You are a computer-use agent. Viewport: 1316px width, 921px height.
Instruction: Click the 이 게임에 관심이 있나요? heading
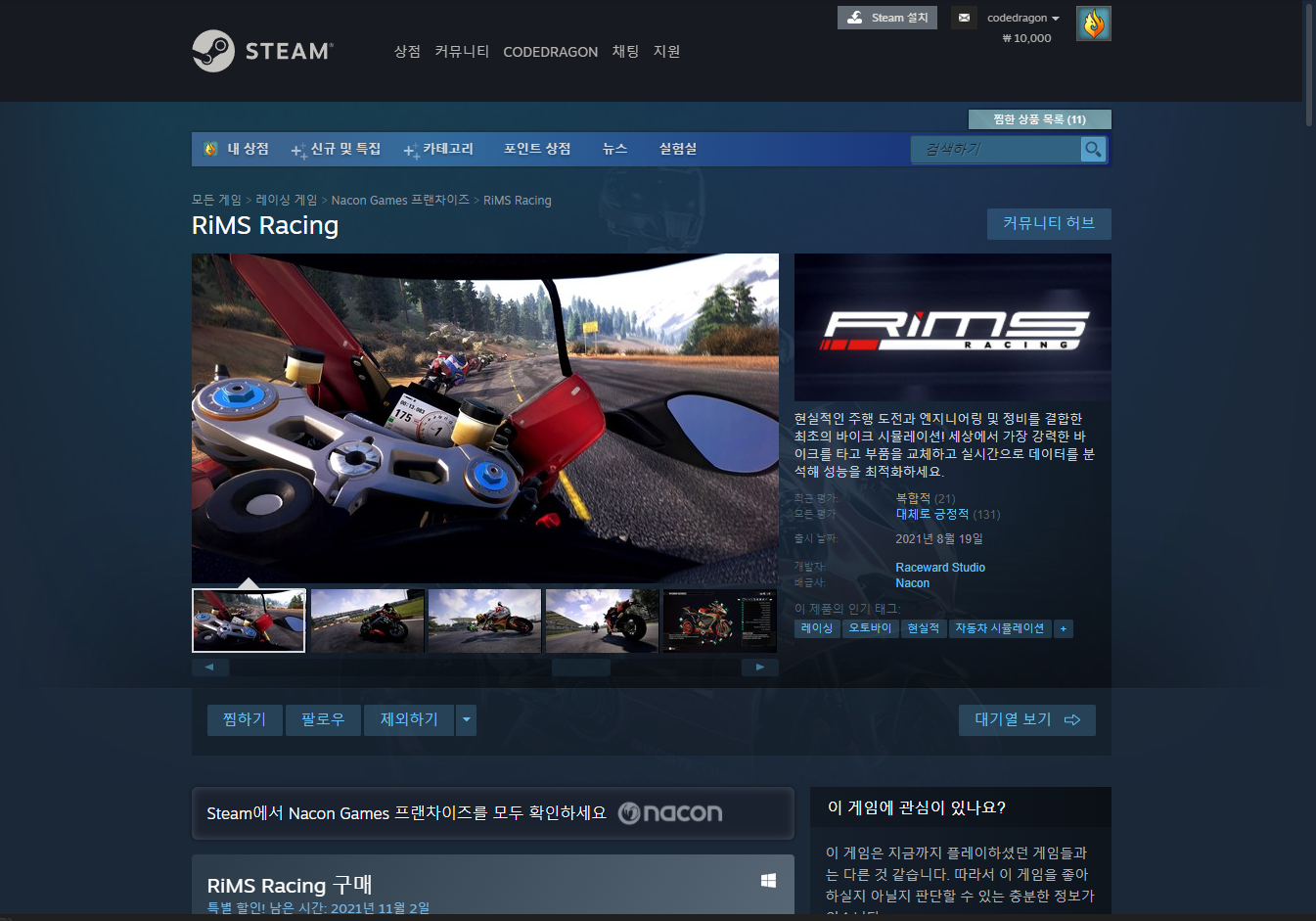[917, 807]
